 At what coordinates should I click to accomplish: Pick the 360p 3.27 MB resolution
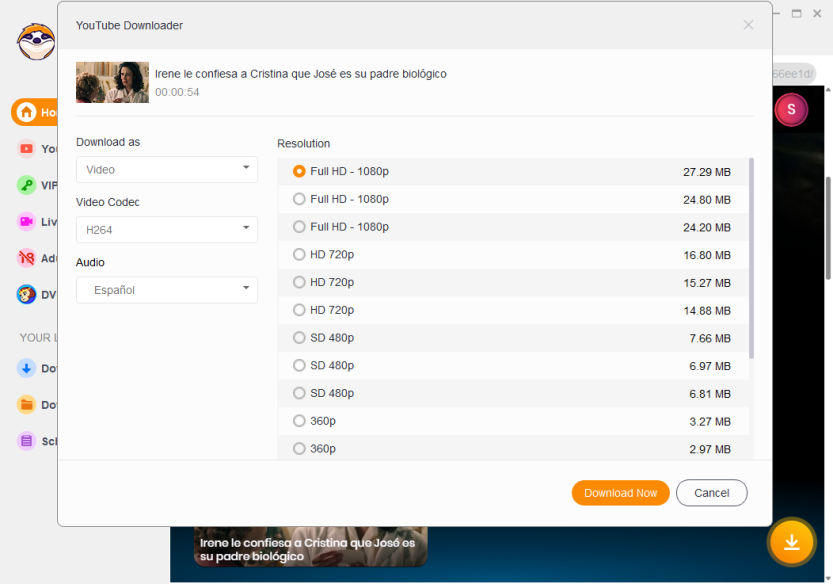click(299, 421)
